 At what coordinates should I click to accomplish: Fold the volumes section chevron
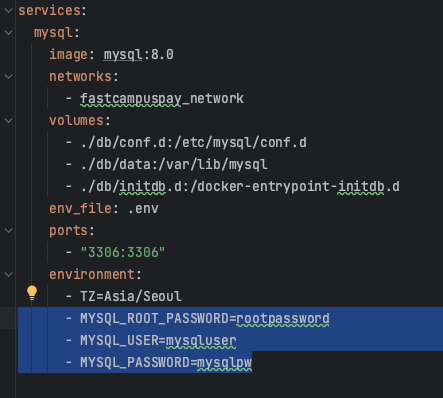pos(8,121)
